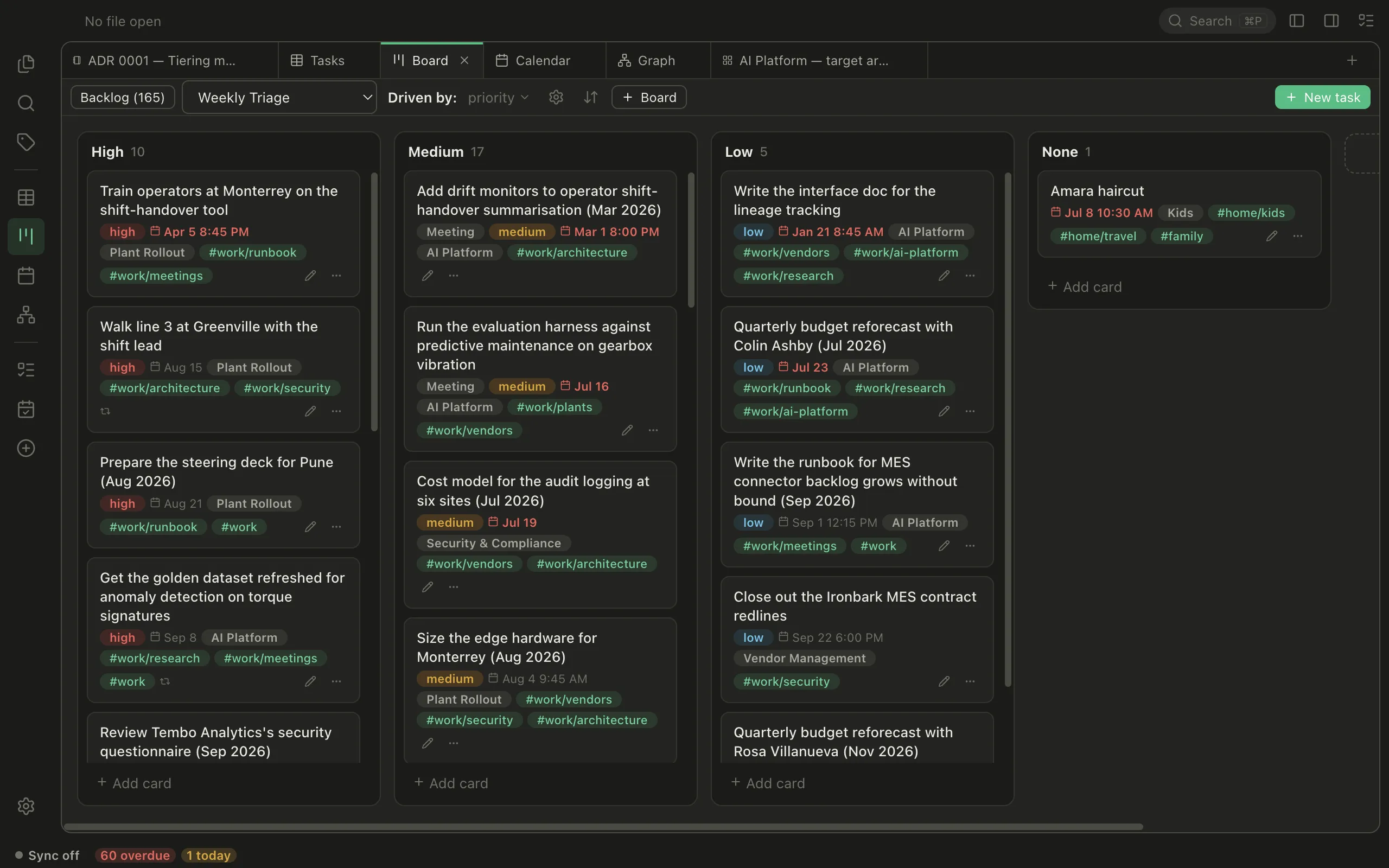Screen dimensions: 1389x868
Task: Click the Backlog (165) button
Action: point(122,97)
